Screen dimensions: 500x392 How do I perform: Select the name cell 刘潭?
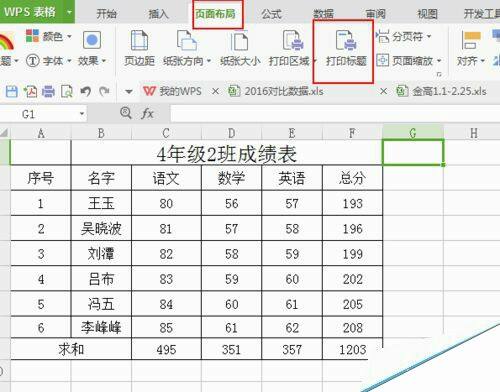point(101,254)
